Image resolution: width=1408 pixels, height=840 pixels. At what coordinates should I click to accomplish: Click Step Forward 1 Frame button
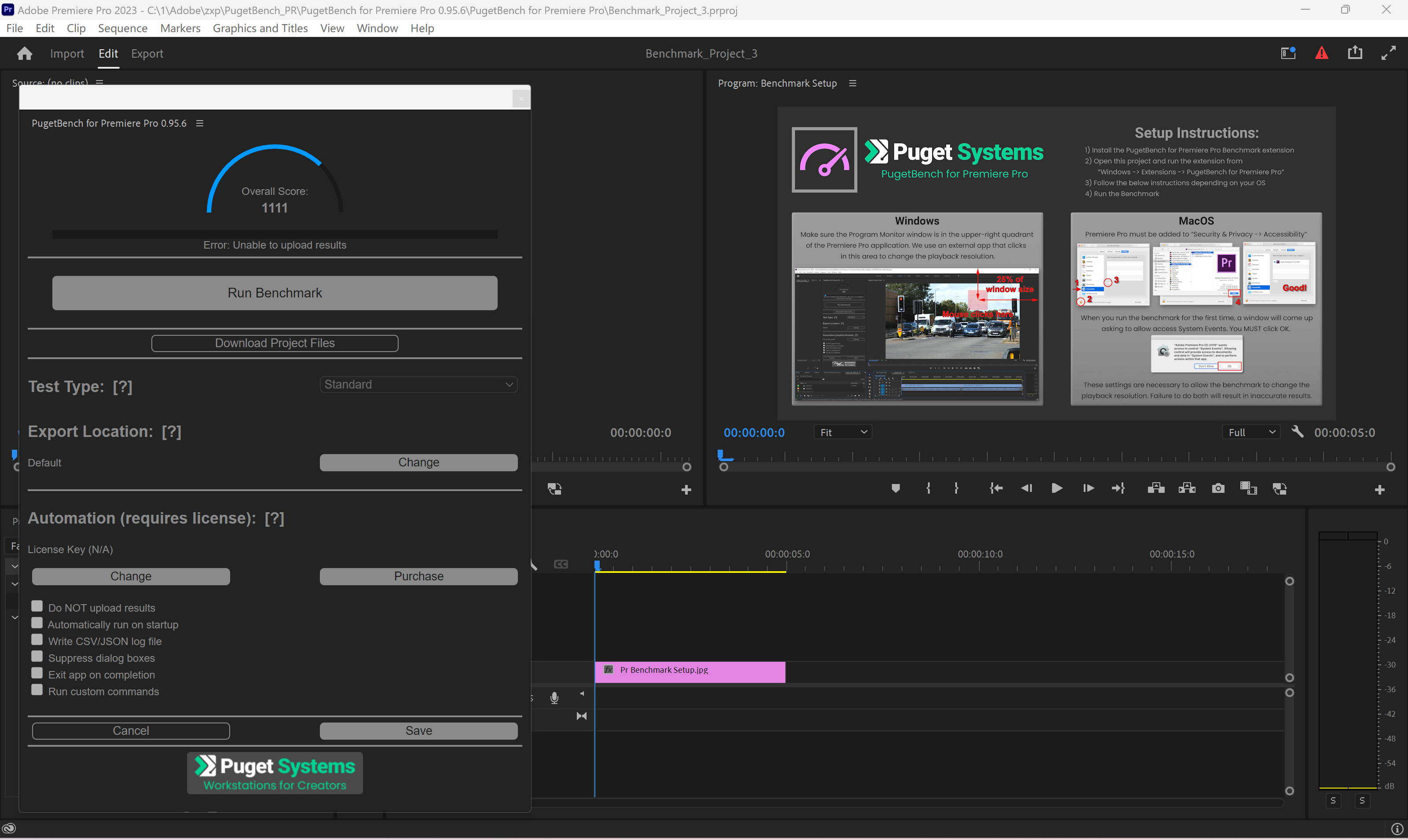[x=1088, y=488]
